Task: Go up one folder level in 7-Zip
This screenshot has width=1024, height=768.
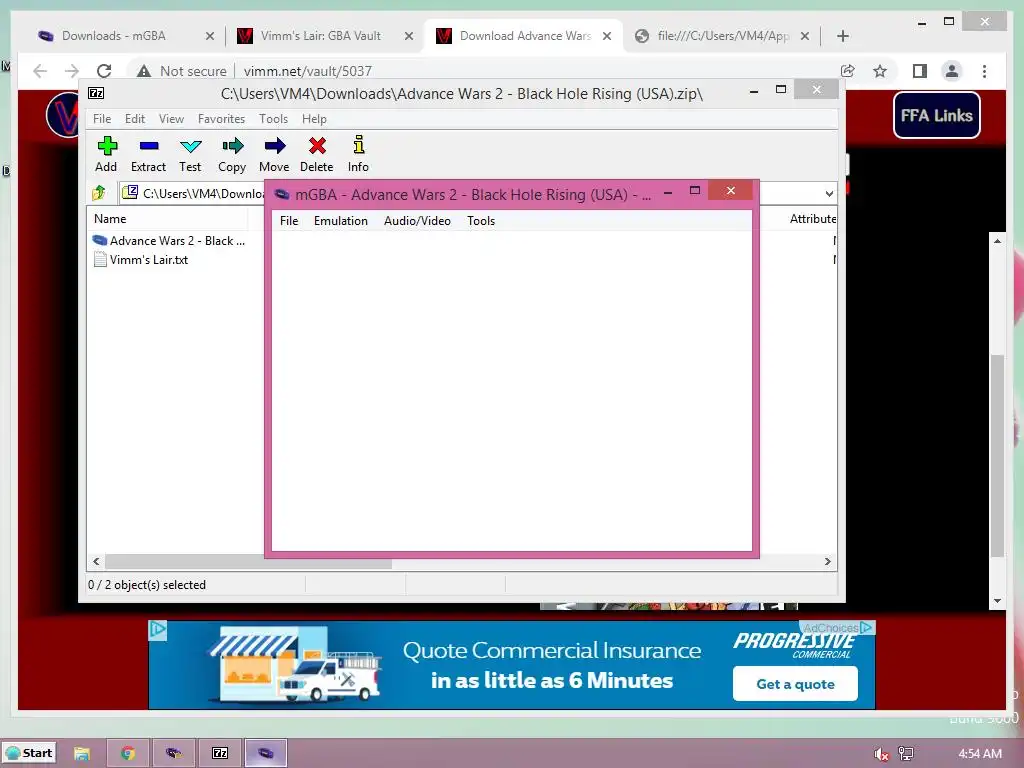Action: (99, 193)
